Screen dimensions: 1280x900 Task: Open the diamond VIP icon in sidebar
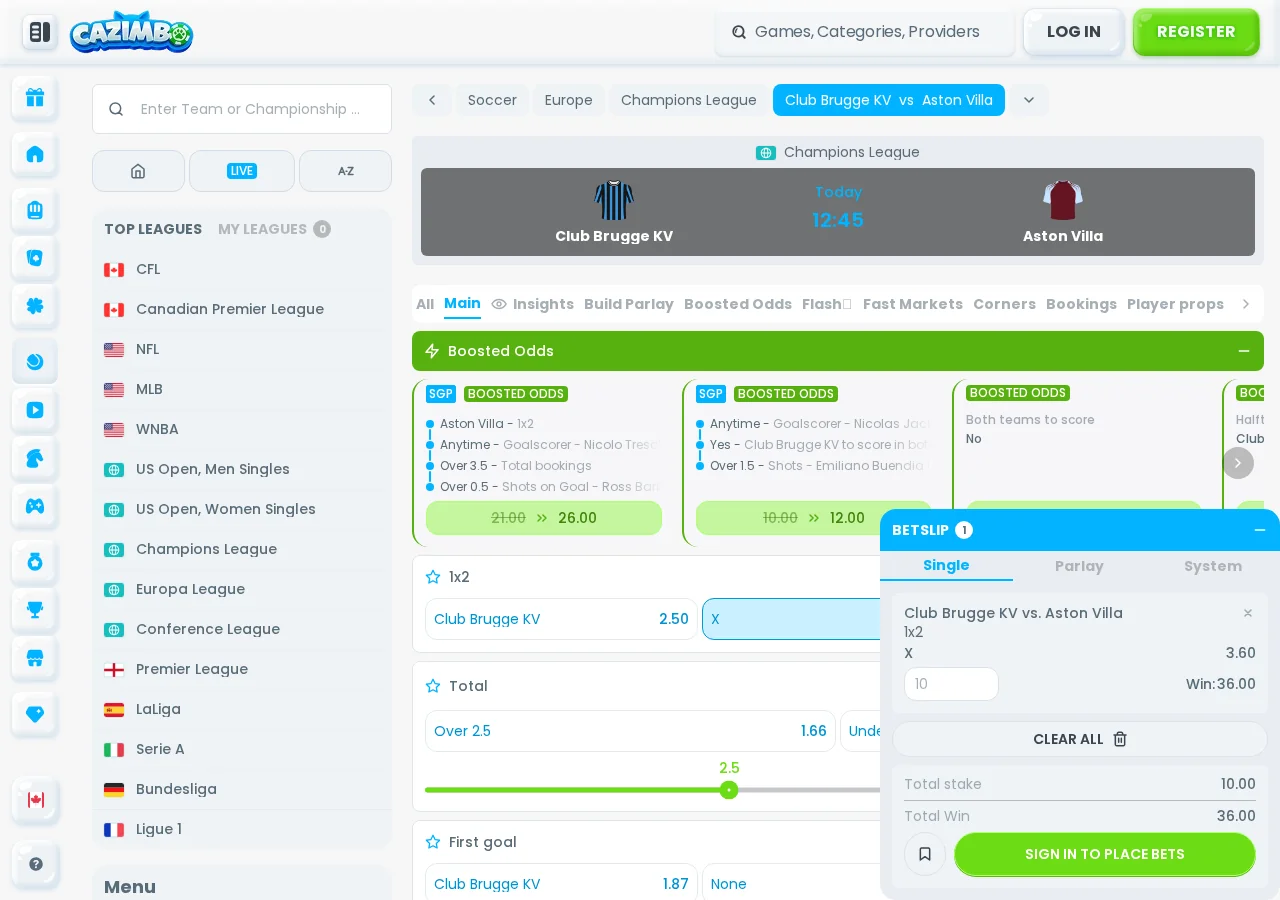pyautogui.click(x=35, y=714)
